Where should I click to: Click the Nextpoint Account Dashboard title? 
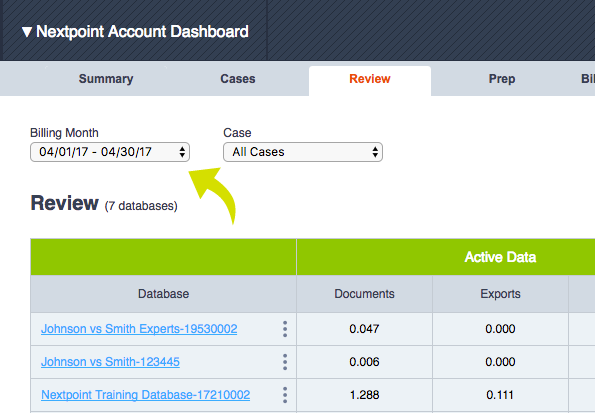click(142, 32)
